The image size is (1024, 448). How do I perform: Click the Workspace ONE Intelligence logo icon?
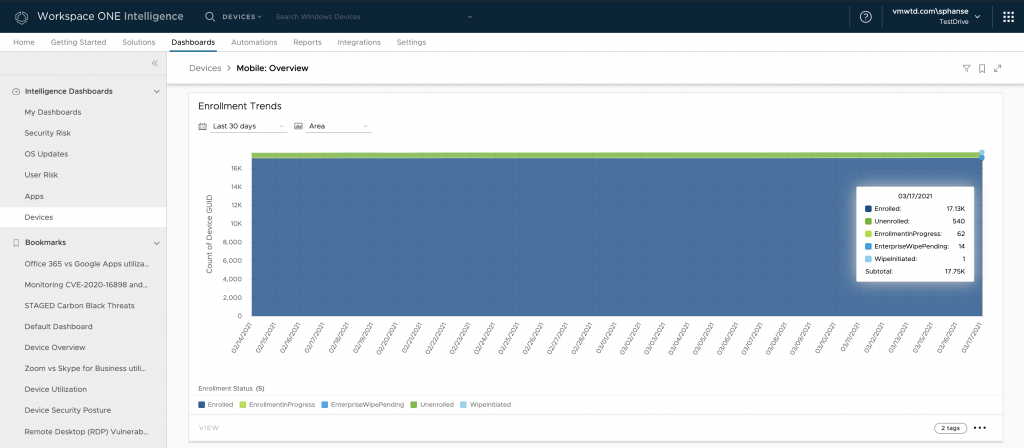click(20, 17)
